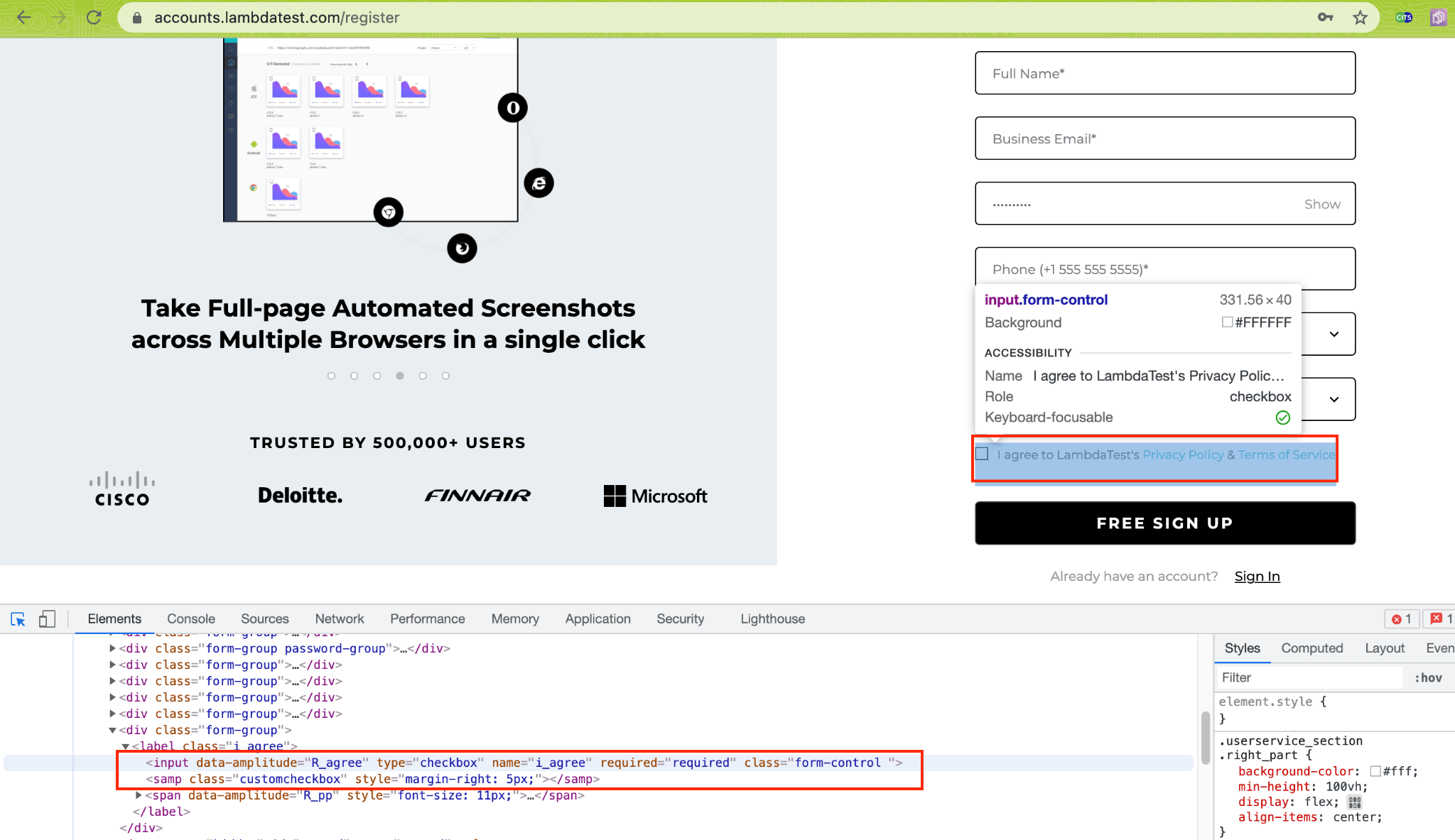
Task: Collapse the form-group div in Elements tree
Action: 112,730
